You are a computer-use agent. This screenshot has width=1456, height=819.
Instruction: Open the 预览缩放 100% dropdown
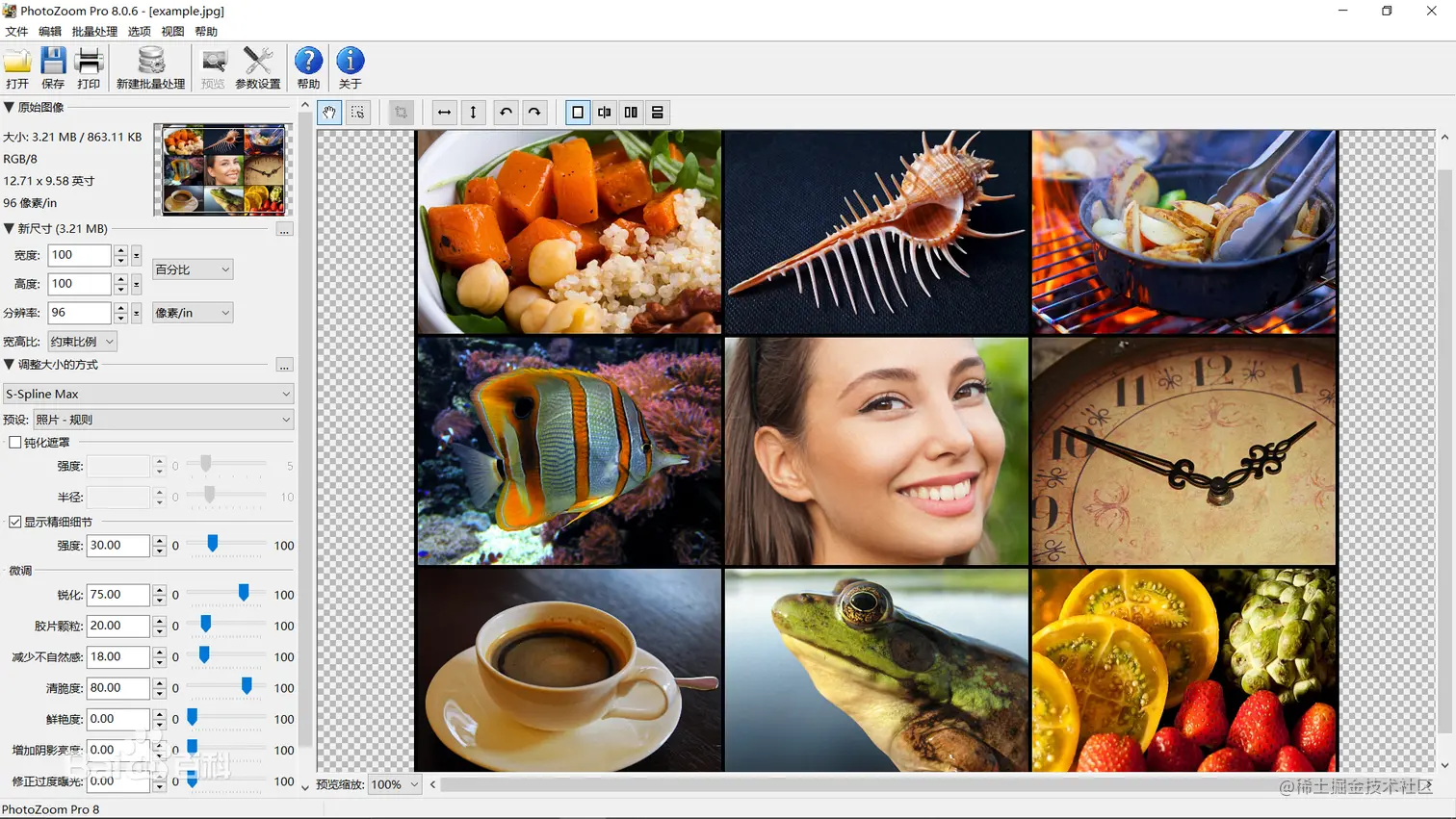[395, 784]
